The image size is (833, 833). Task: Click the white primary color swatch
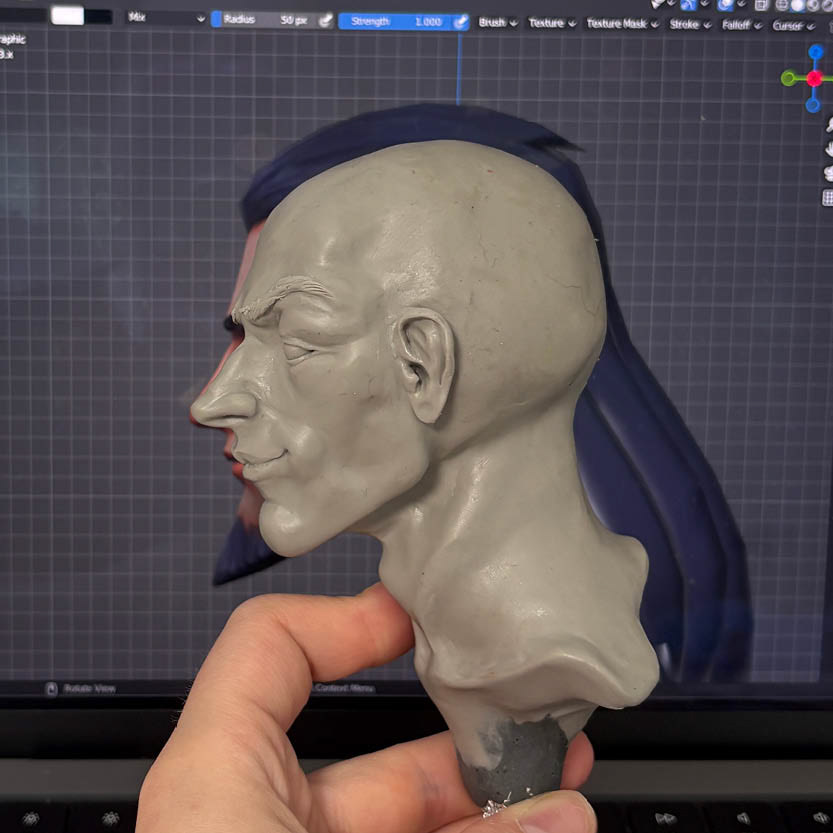67,16
